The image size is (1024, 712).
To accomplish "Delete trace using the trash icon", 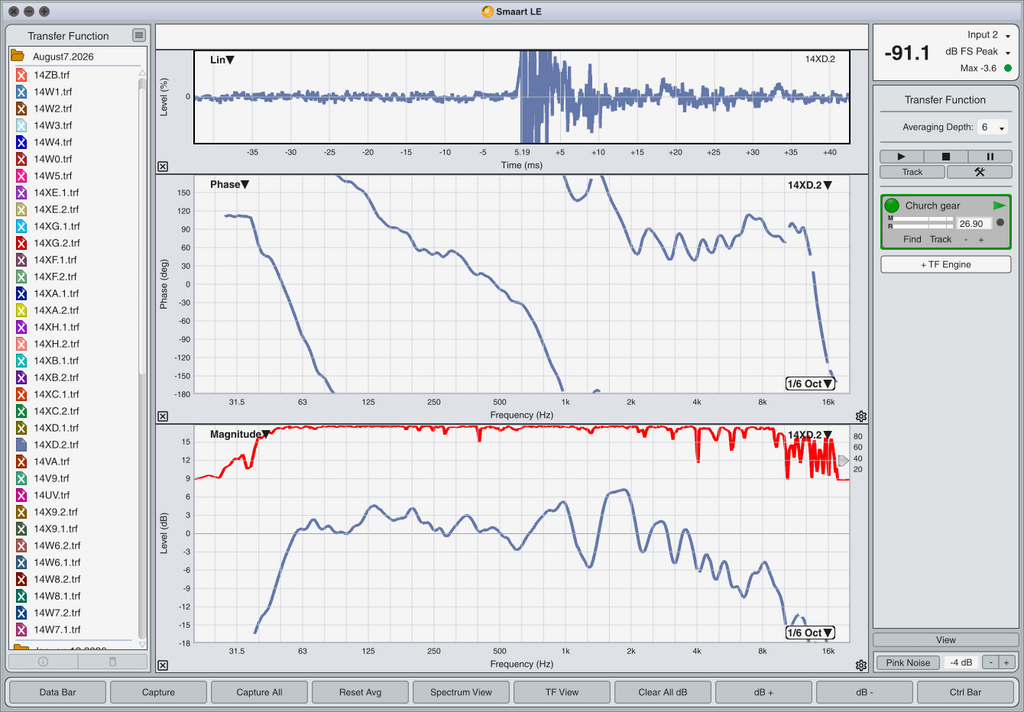I will click(x=112, y=661).
